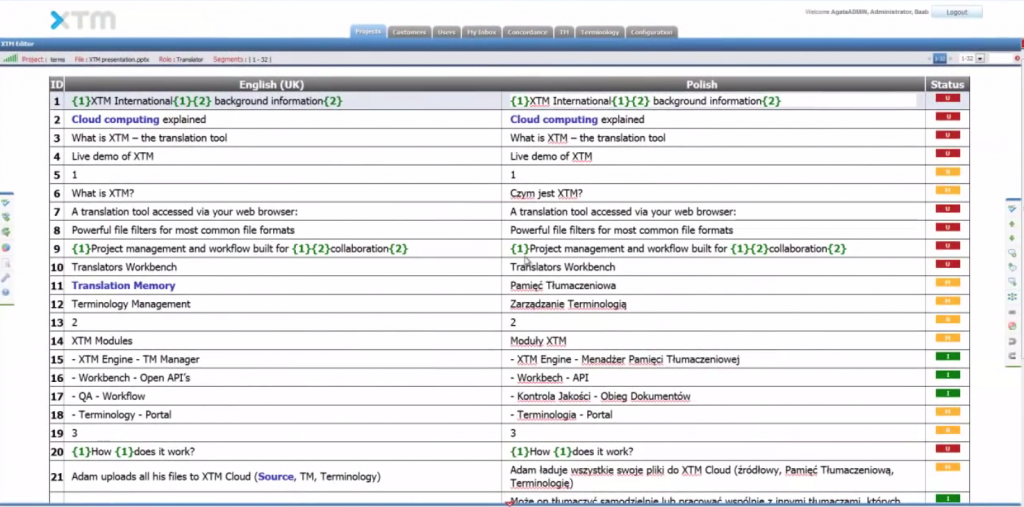Click the pie chart statistics icon in left sidebar

click(6, 248)
